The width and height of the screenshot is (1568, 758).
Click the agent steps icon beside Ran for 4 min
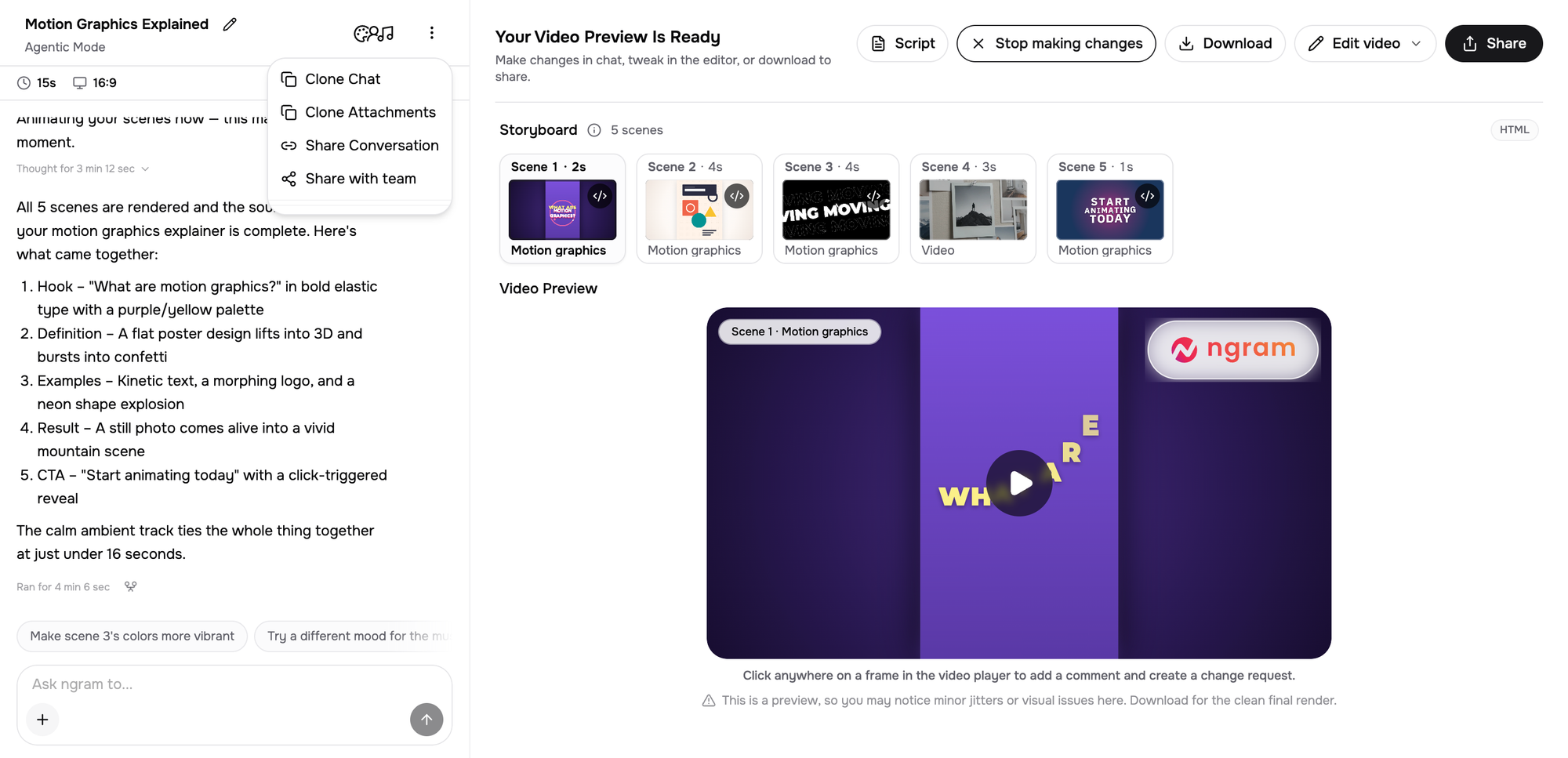click(x=131, y=586)
